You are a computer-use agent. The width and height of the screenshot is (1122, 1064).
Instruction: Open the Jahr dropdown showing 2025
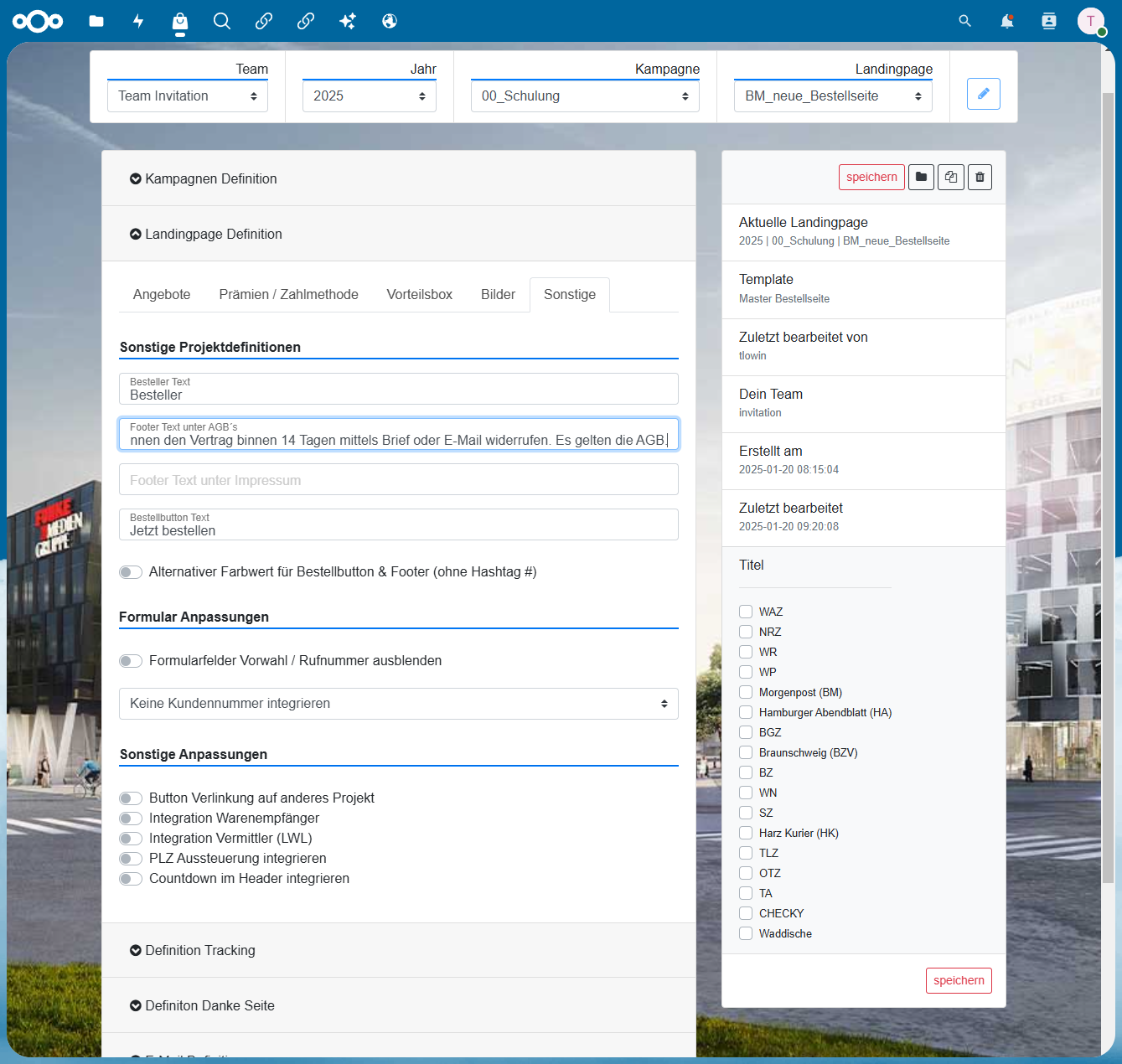pyautogui.click(x=370, y=96)
